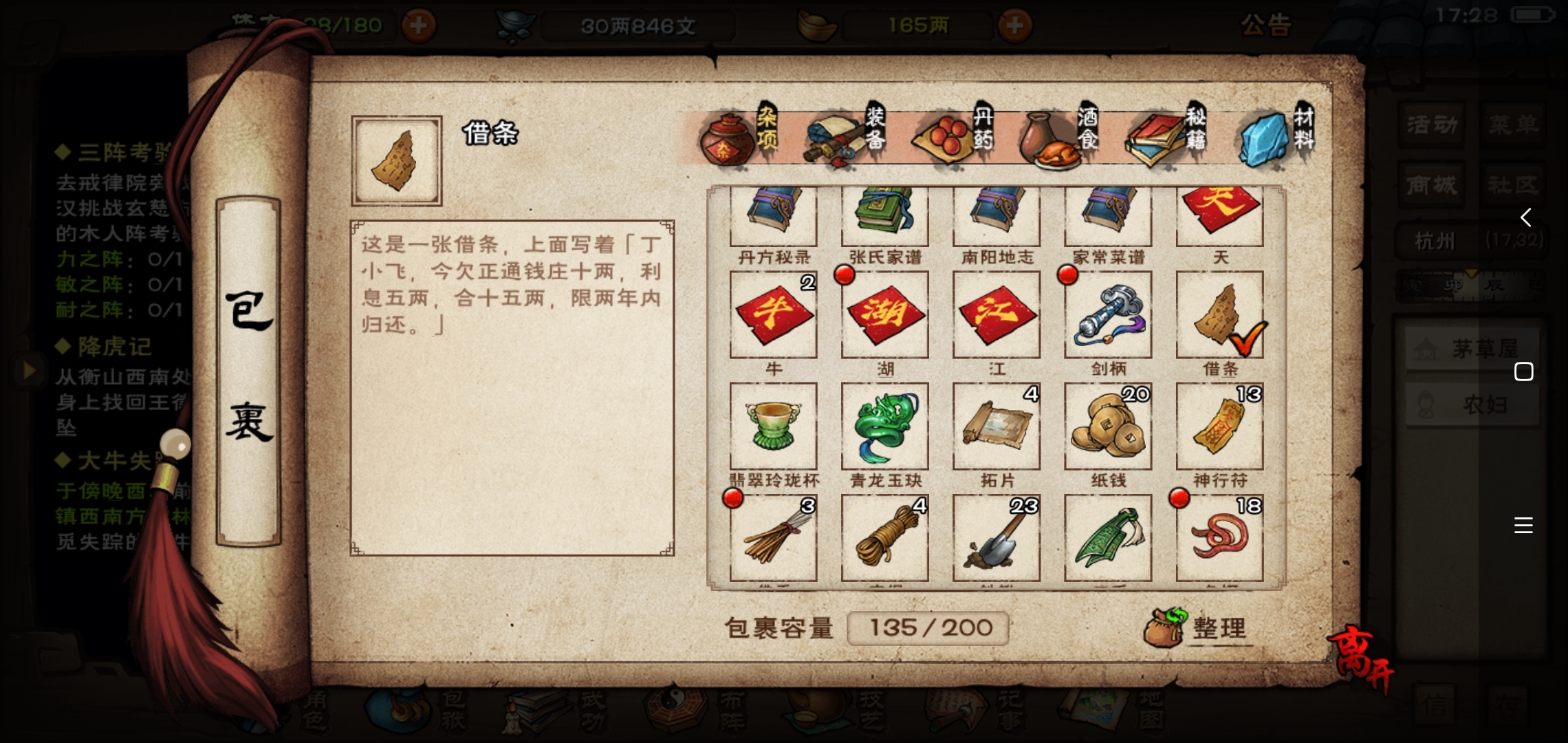1568x743 pixels.
Task: Select the 拓片 rubbing scroll item
Action: [x=996, y=427]
